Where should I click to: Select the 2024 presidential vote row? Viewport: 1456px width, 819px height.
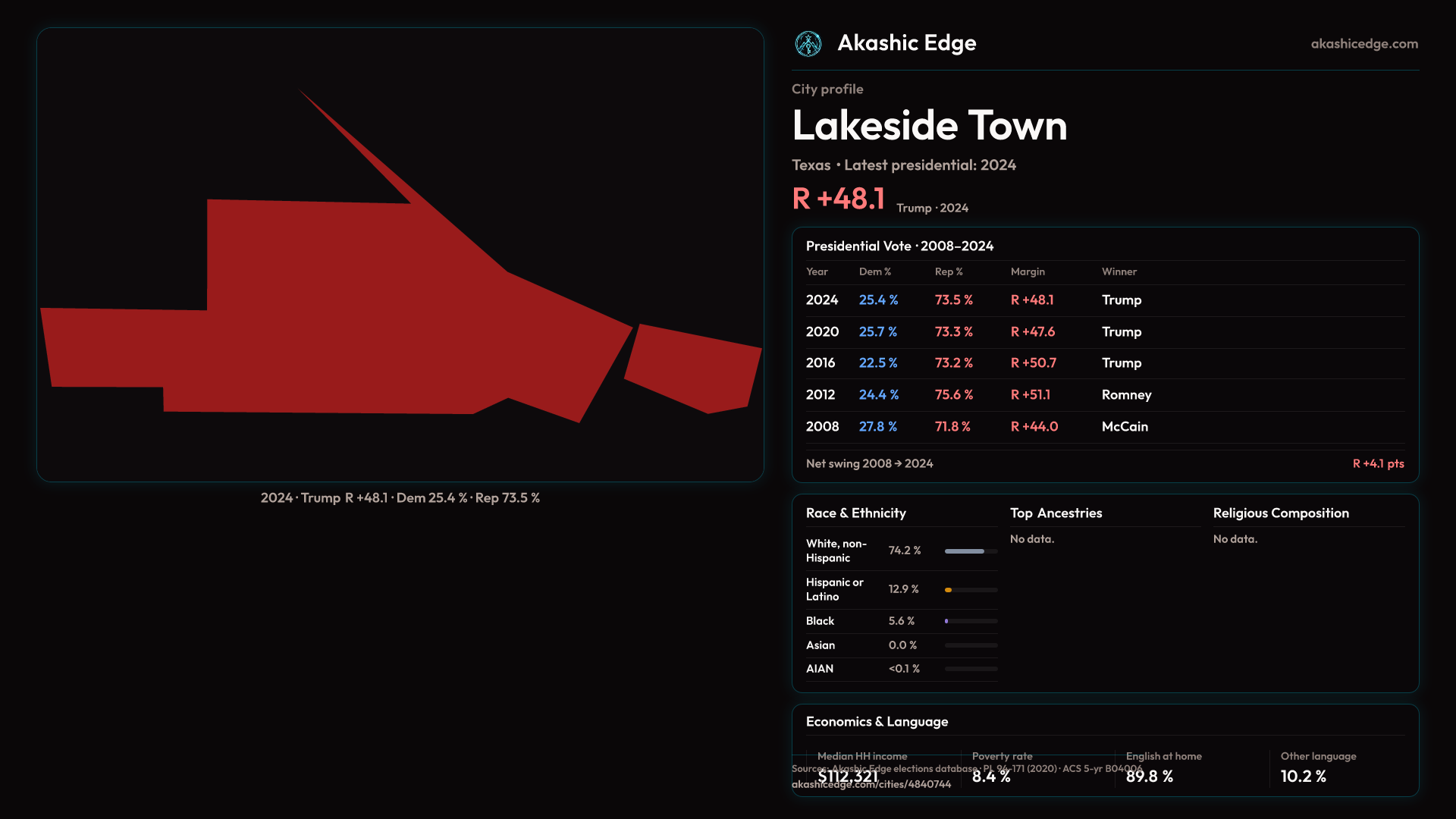[x=822, y=300]
